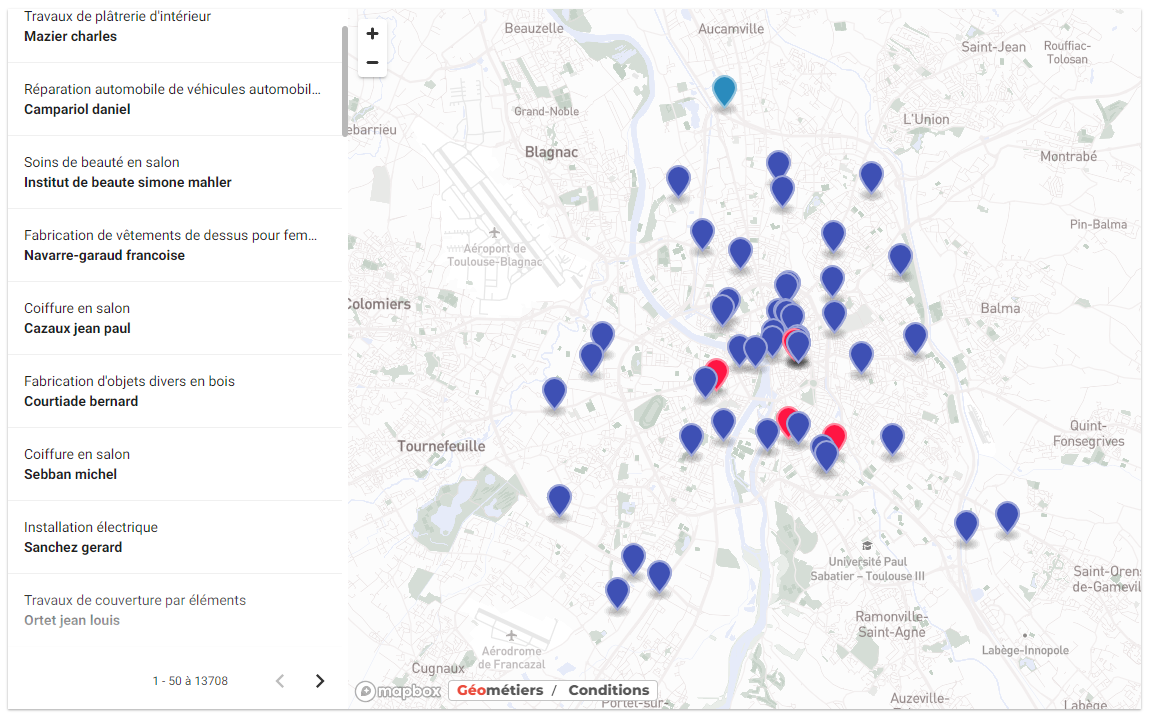This screenshot has height=718, width=1150.
Task: Open the Mapbox logo link
Action: [398, 691]
